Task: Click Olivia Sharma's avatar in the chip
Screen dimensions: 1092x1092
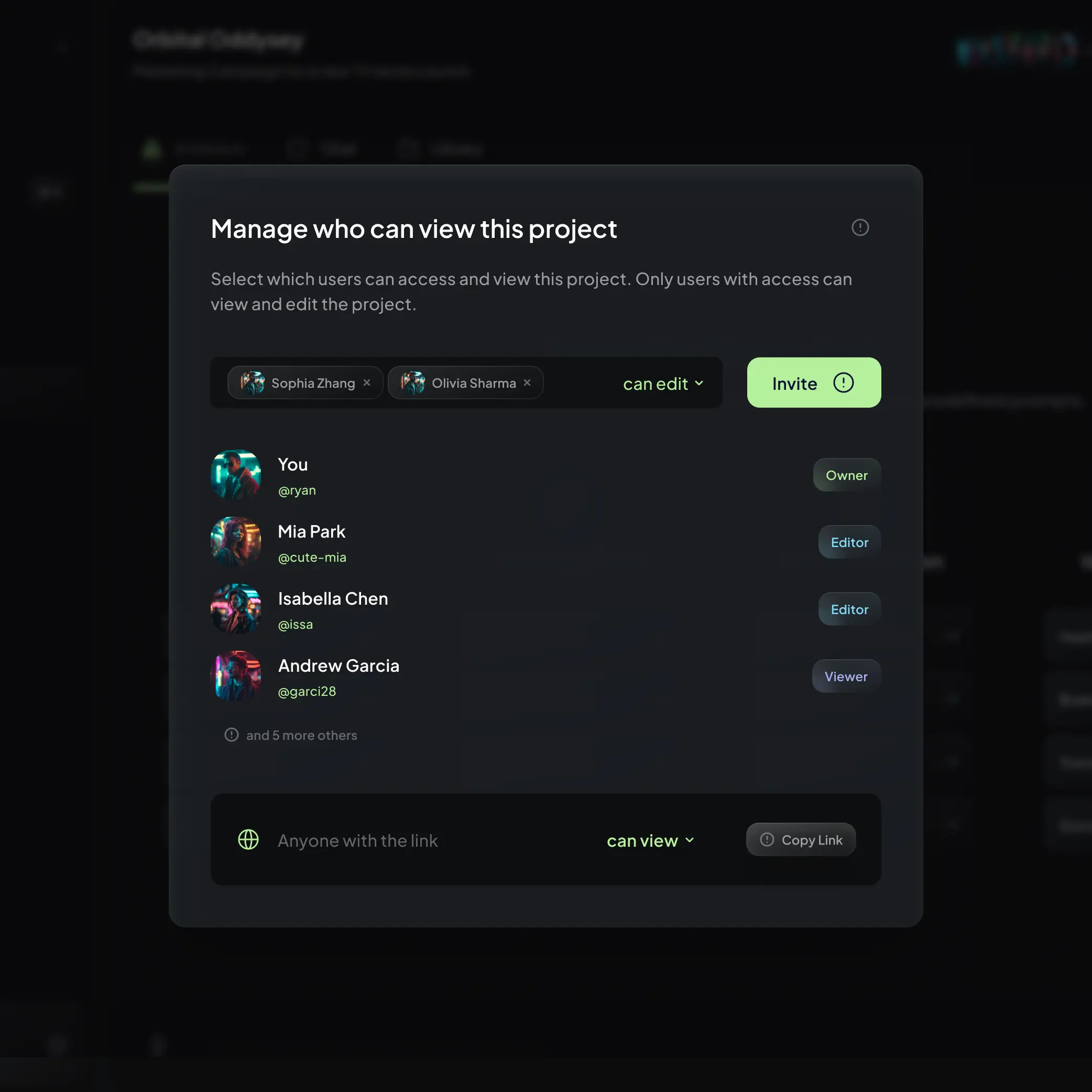Action: click(412, 383)
